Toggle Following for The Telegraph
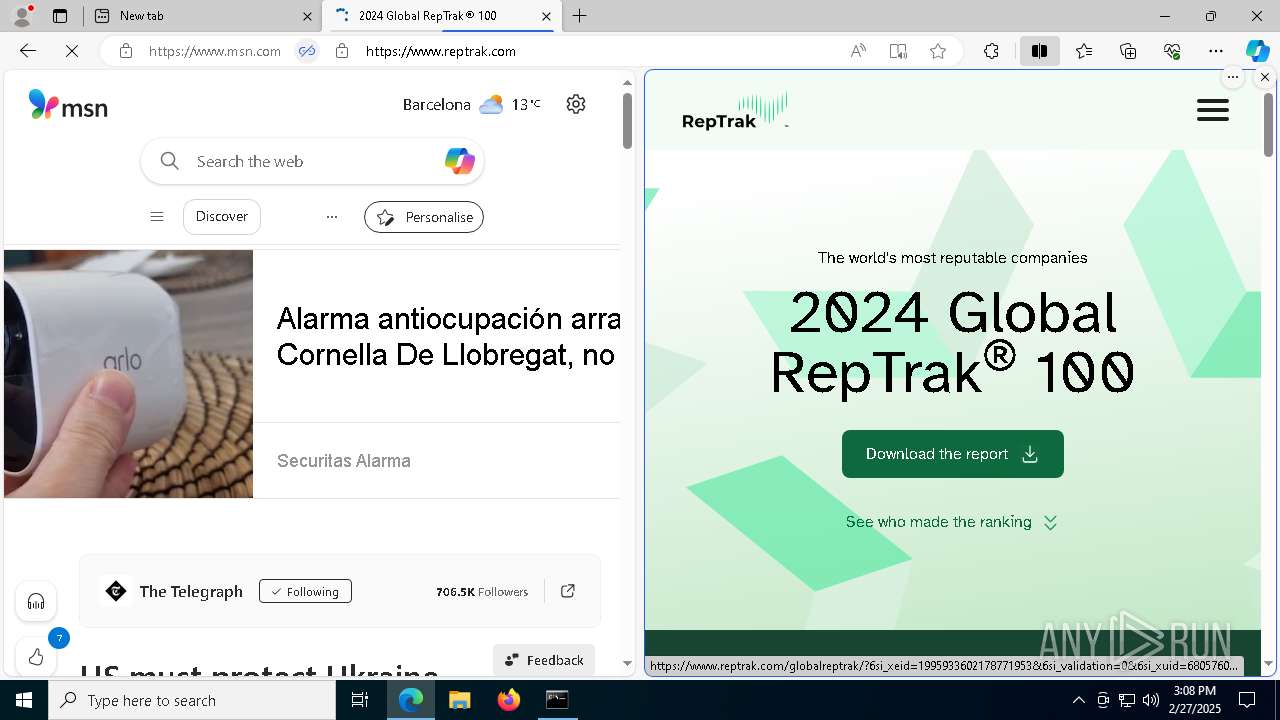The width and height of the screenshot is (1280, 720). point(305,592)
